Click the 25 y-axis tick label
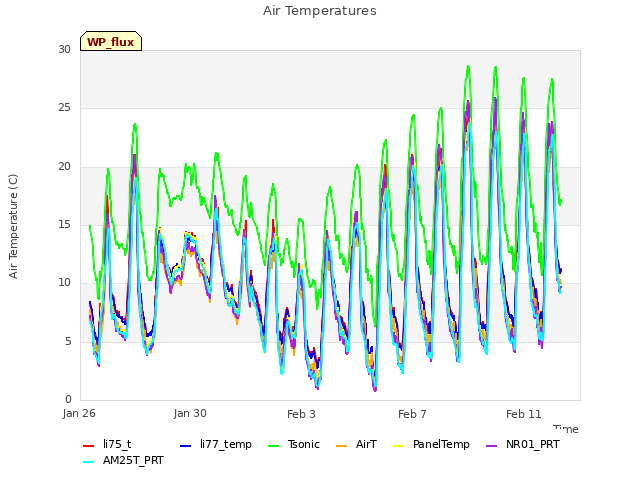Screen dimensions: 640x480 (x=64, y=108)
